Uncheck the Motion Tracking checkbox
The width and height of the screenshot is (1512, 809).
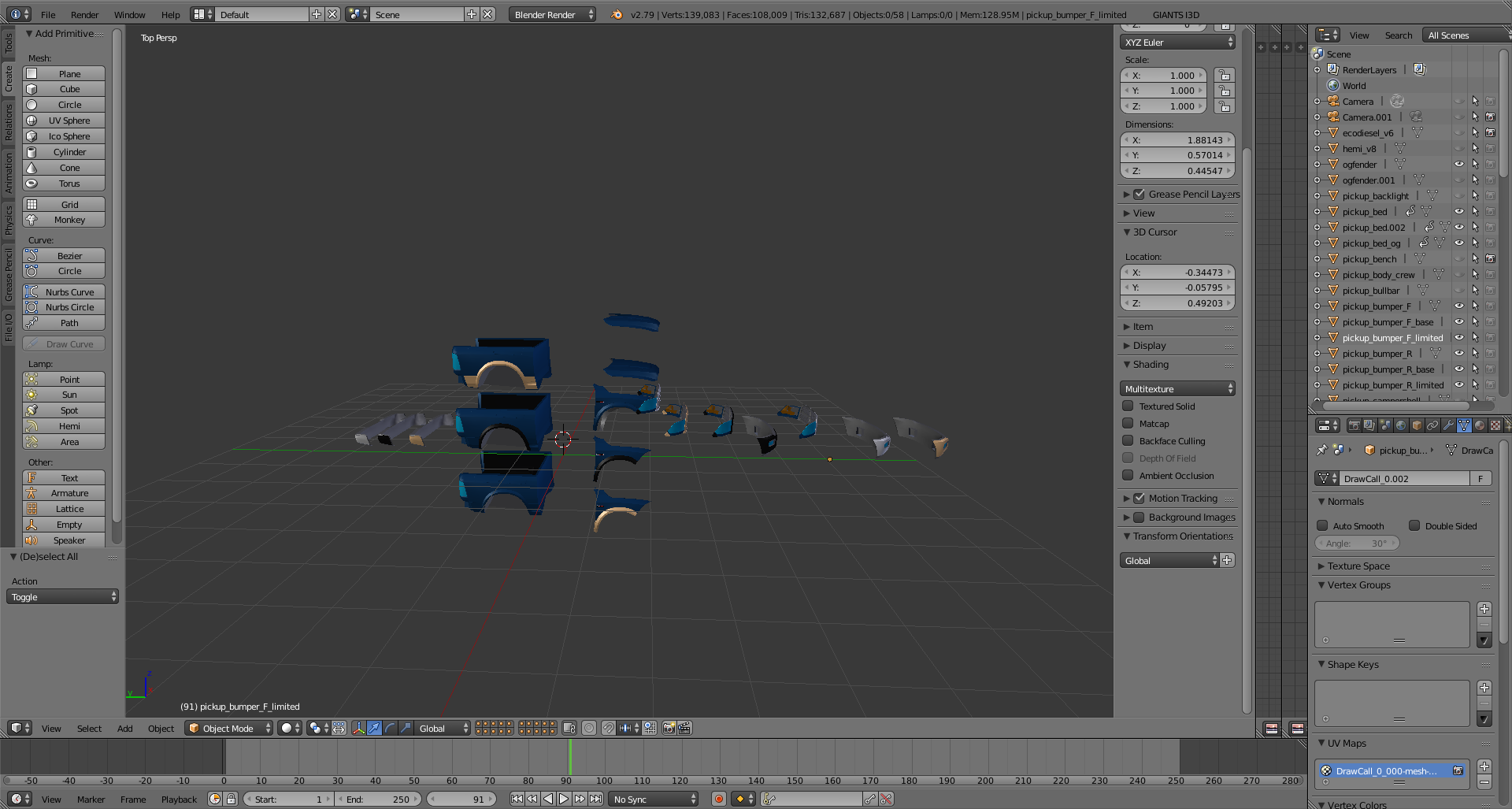[1139, 498]
